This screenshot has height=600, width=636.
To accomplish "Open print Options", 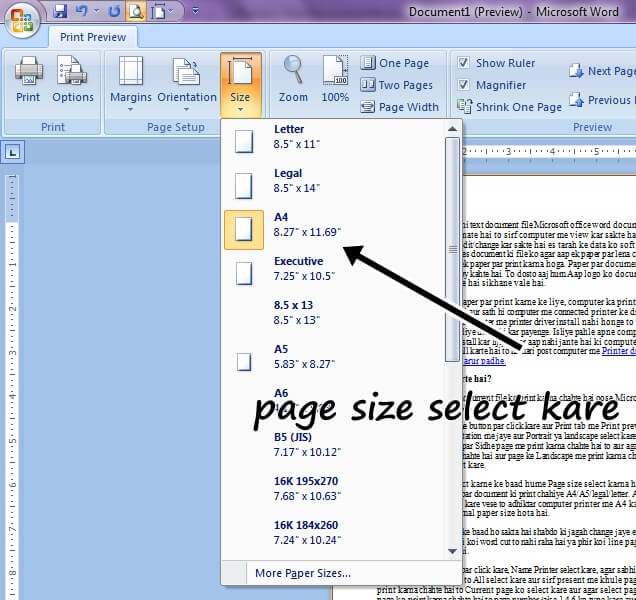I will point(73,79).
